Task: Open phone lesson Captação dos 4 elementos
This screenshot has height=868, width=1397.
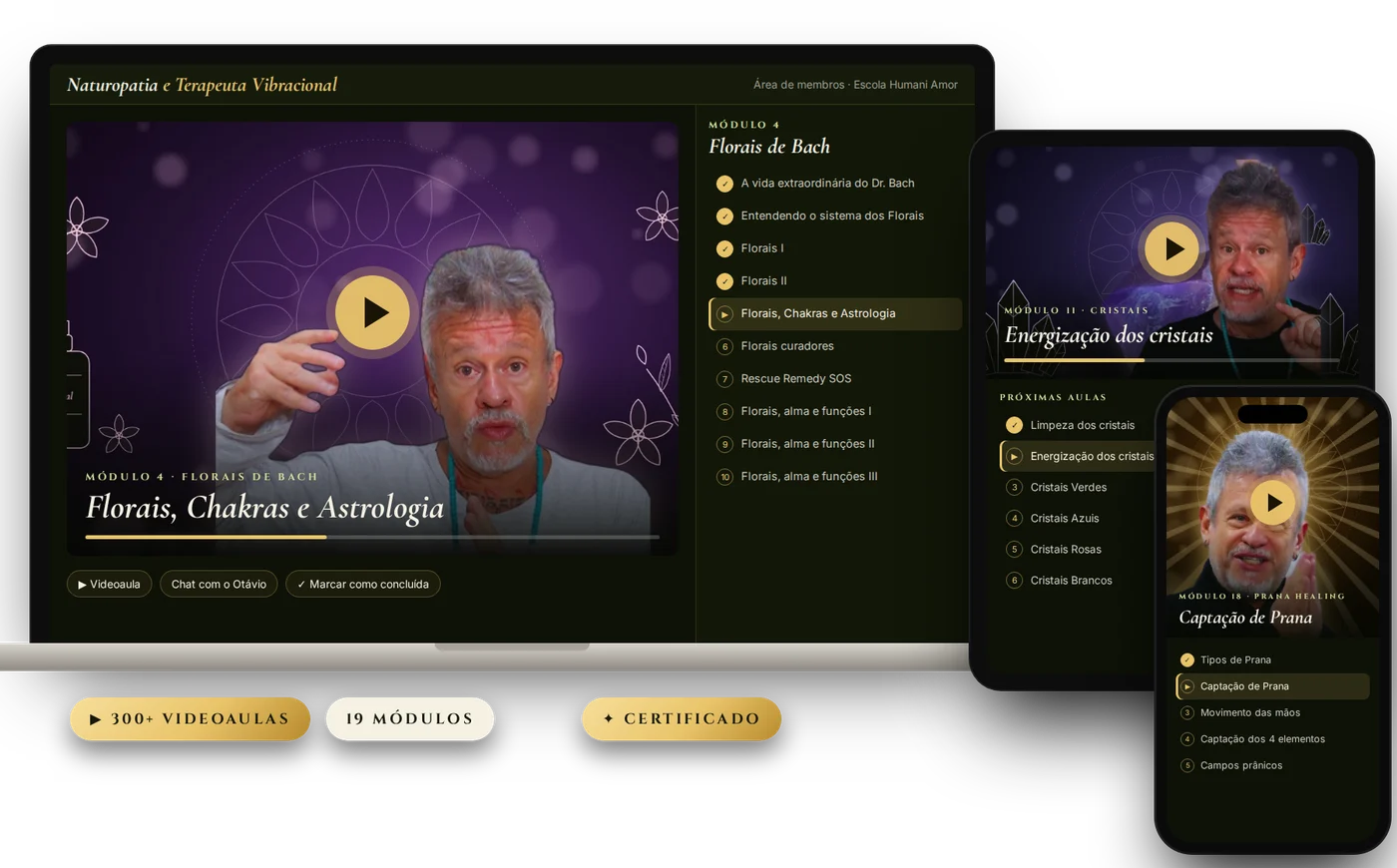Action: pyautogui.click(x=1272, y=739)
